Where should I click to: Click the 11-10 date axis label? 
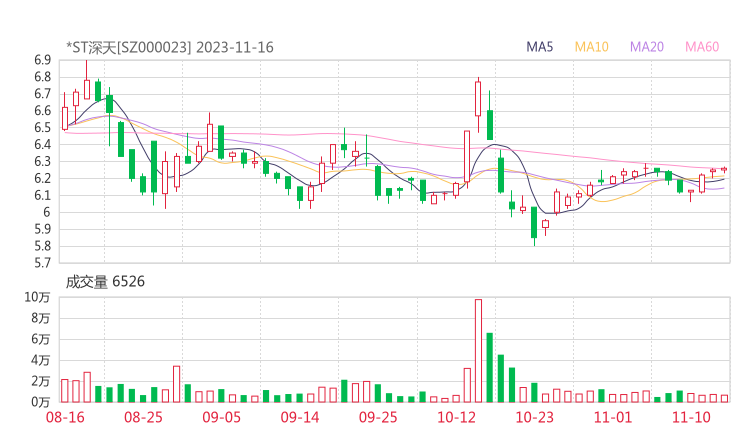[x=691, y=417]
